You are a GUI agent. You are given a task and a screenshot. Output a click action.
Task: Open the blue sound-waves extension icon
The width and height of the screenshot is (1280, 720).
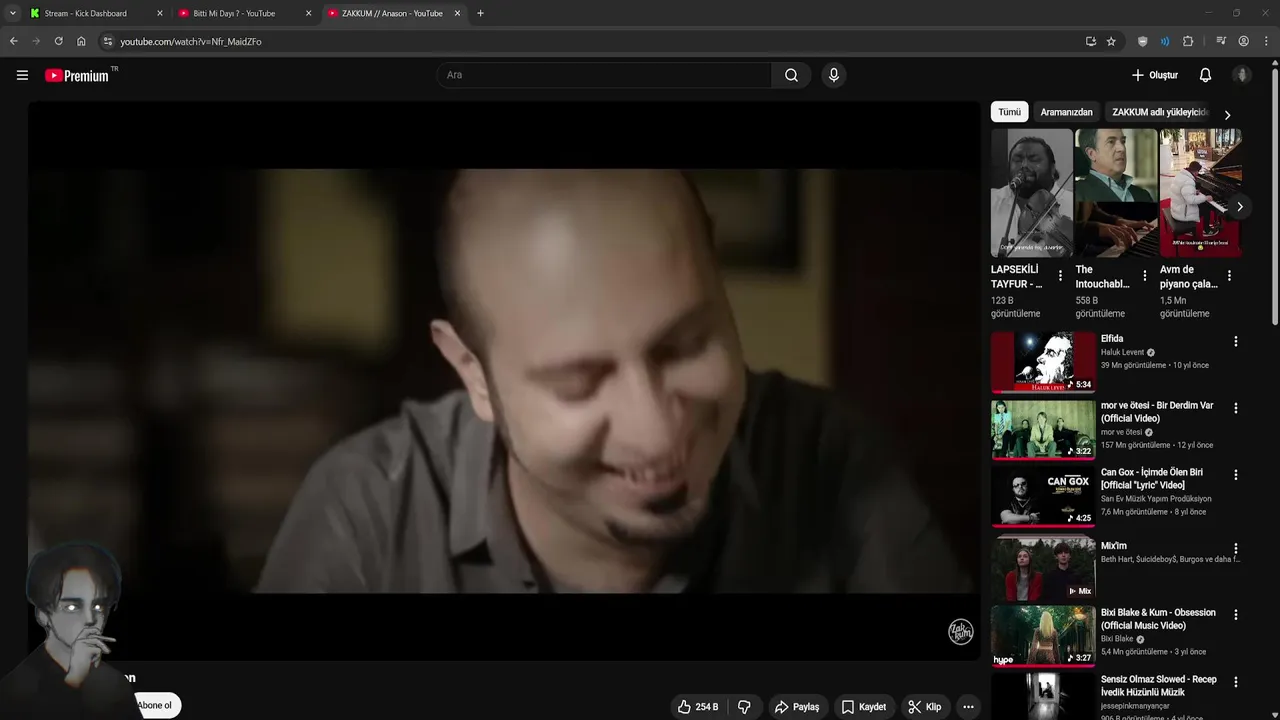click(x=1165, y=41)
